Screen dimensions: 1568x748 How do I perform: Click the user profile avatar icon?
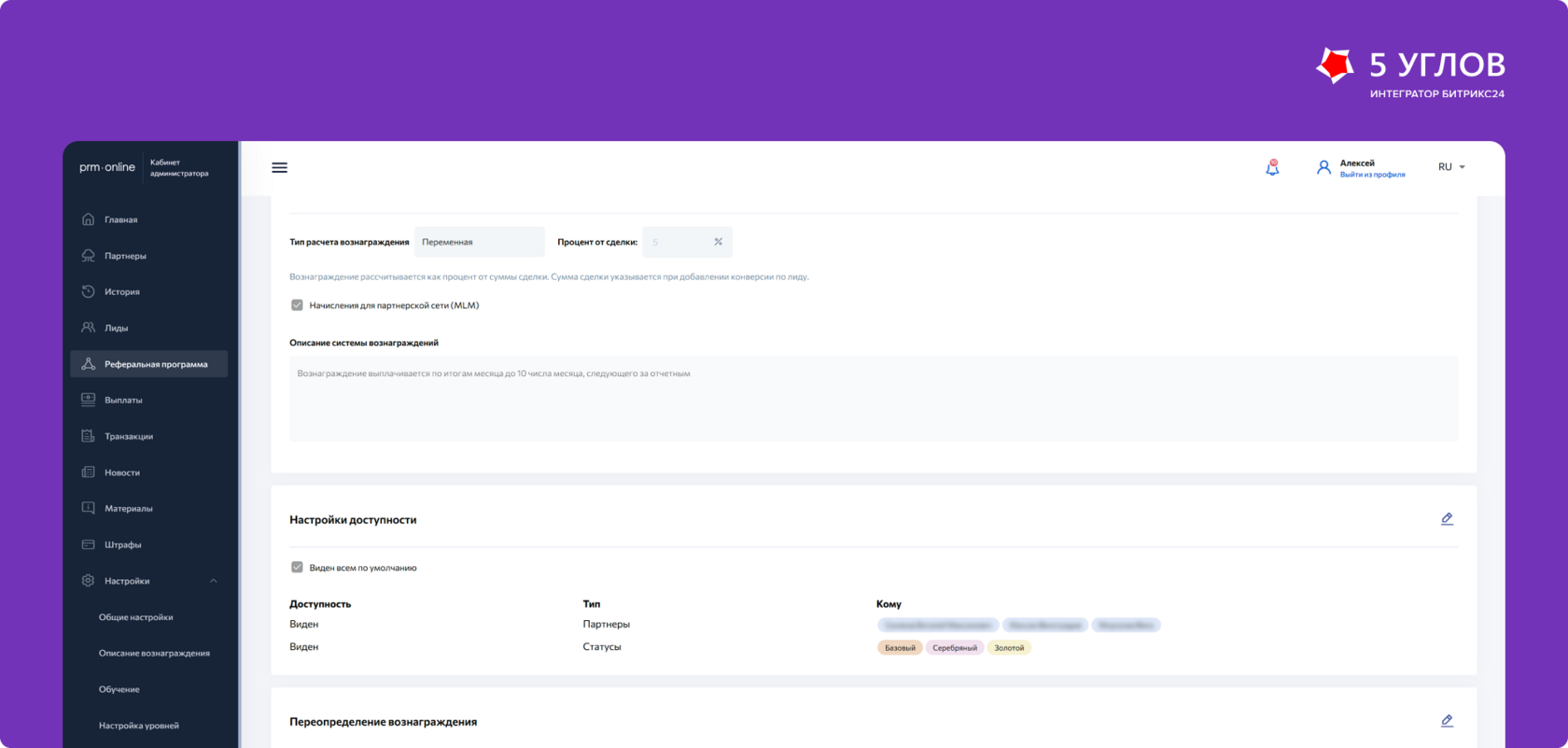coord(1323,167)
